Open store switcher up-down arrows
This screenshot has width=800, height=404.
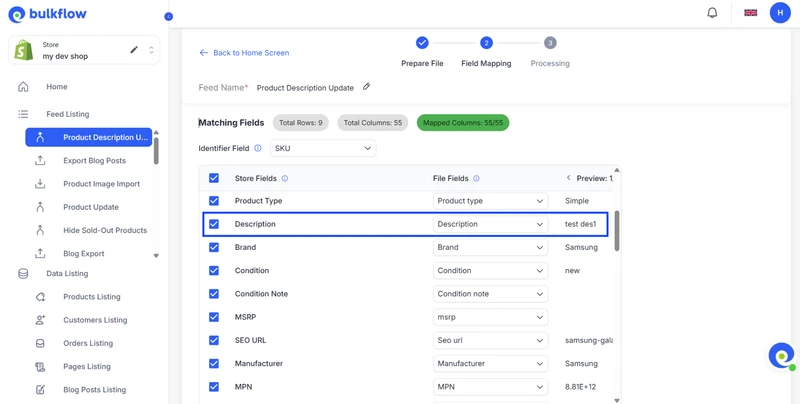click(x=151, y=50)
